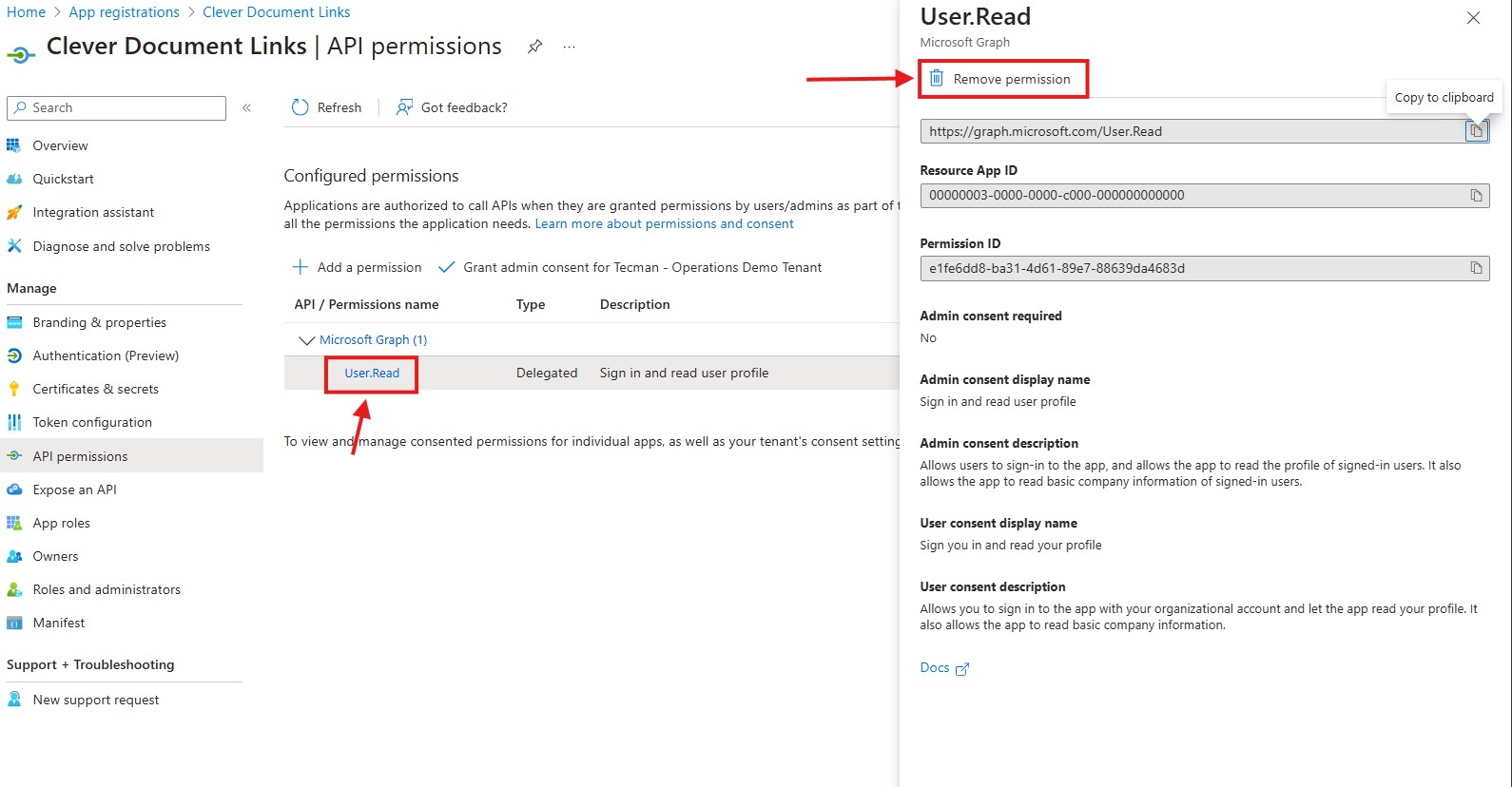
Task: Open Learn more about permissions and consent
Action: tap(664, 223)
